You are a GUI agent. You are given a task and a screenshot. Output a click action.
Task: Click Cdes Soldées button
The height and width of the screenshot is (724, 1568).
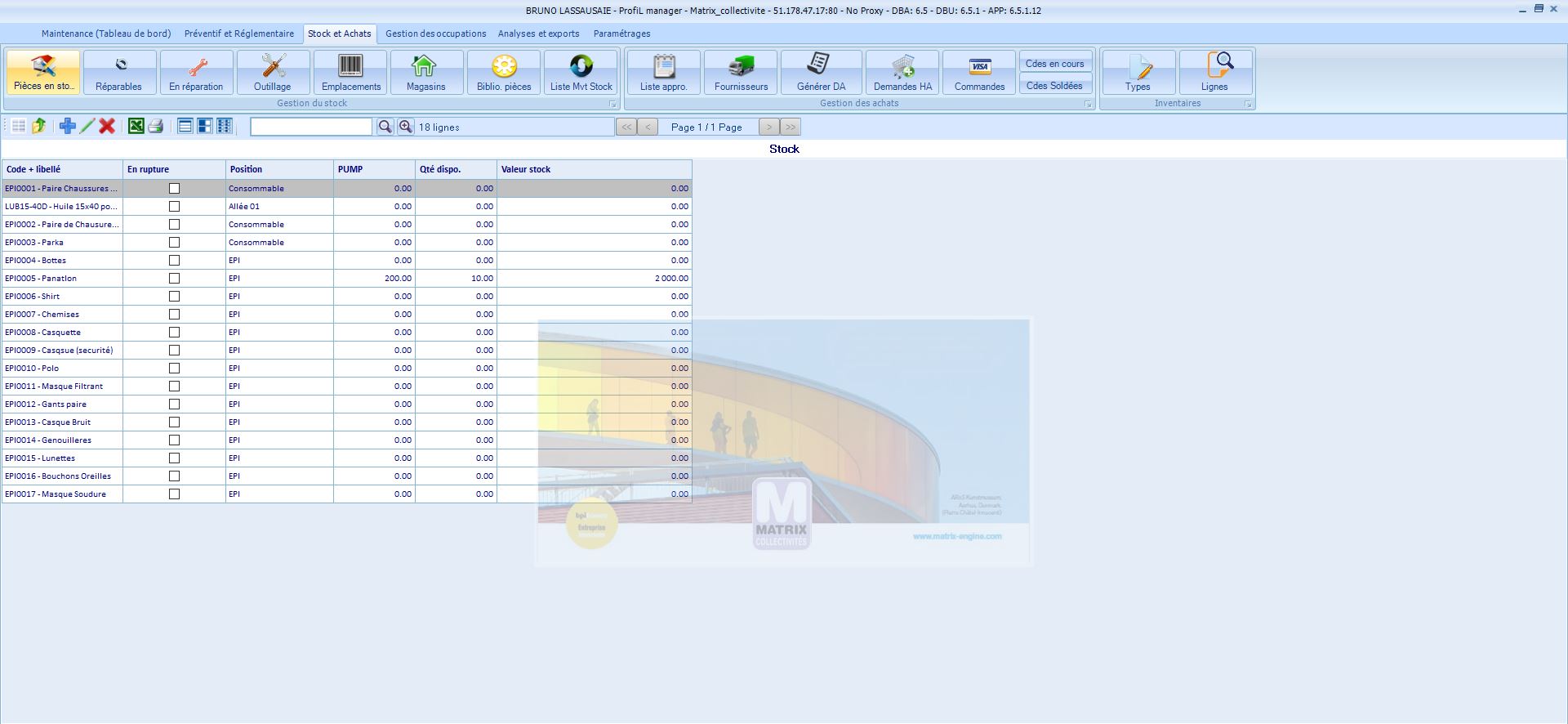point(1055,85)
